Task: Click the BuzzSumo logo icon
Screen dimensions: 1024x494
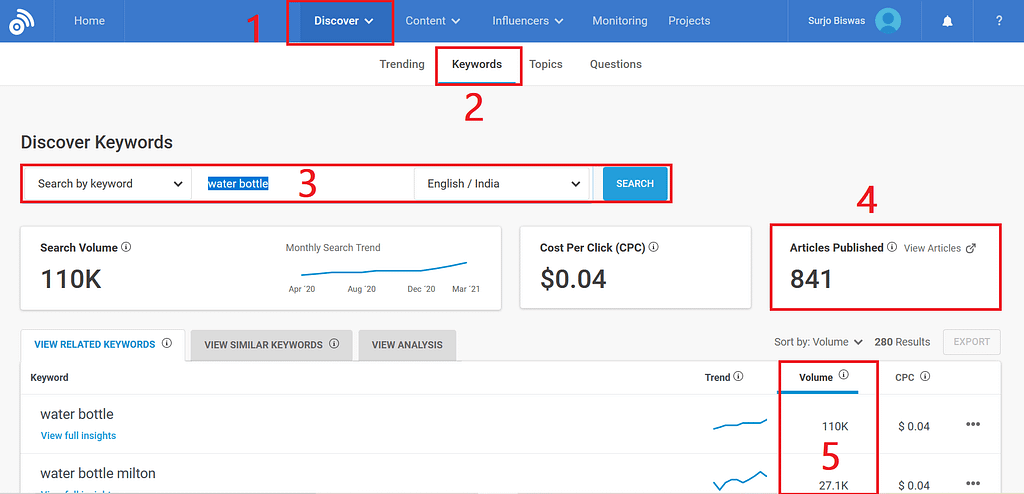Action: coord(22,21)
